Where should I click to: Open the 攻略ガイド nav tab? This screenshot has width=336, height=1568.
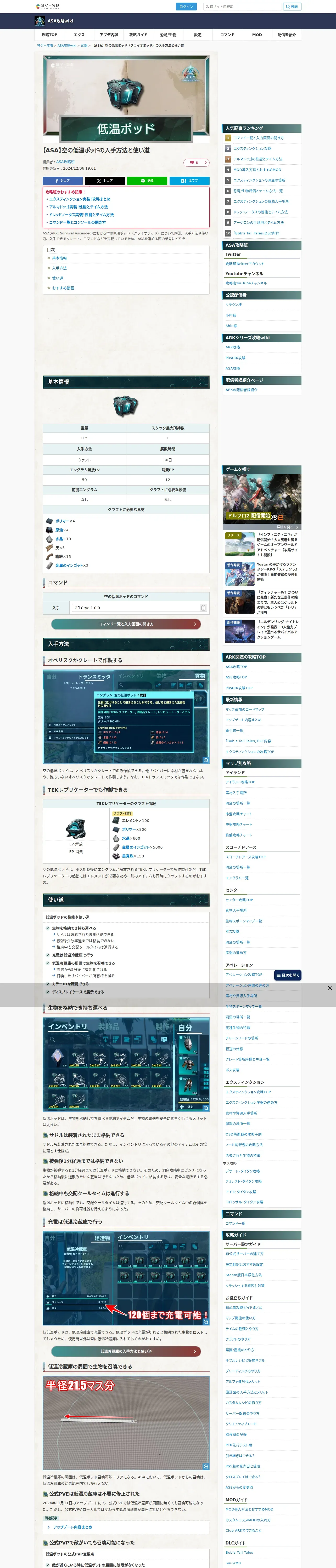pos(138,35)
